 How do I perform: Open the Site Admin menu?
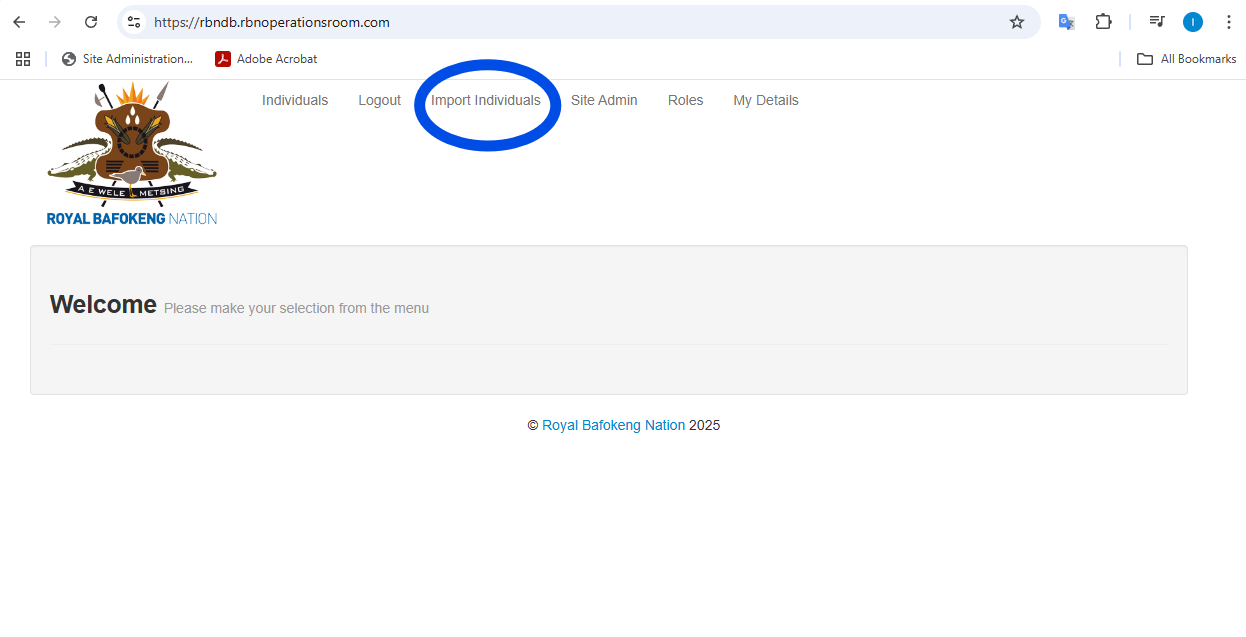point(604,100)
